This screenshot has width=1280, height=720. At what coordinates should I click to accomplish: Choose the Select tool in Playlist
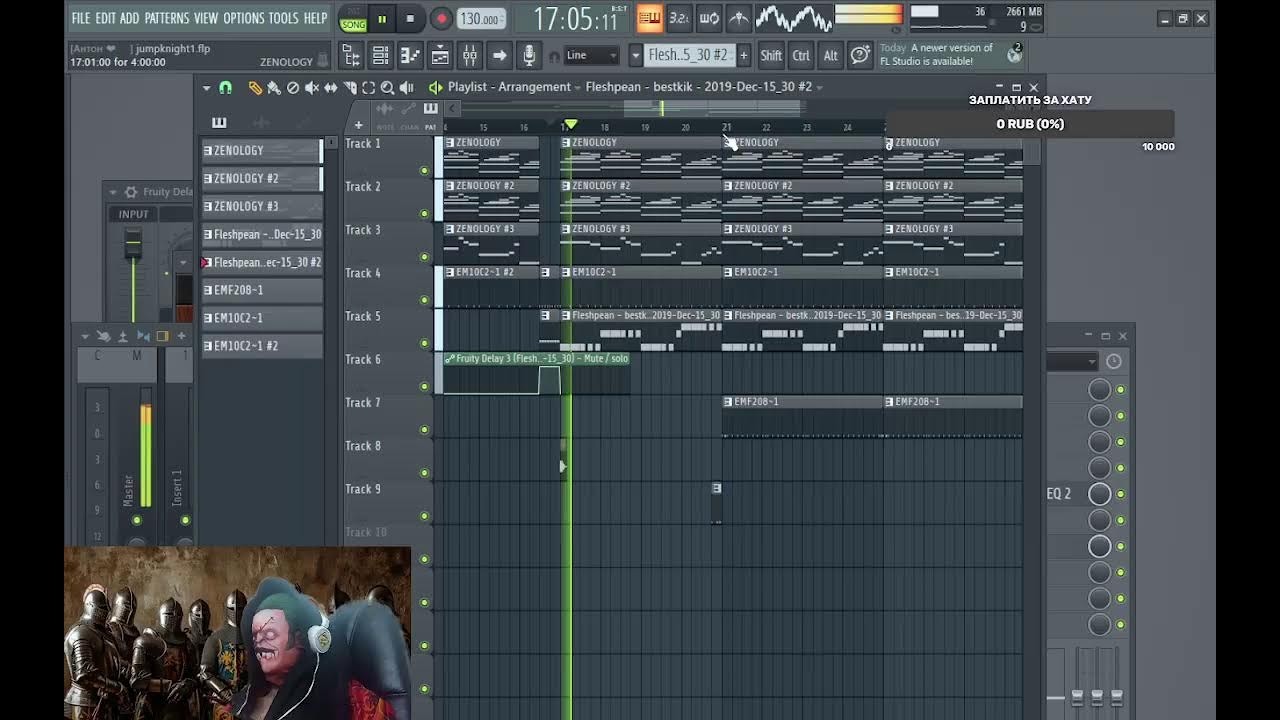pos(369,88)
